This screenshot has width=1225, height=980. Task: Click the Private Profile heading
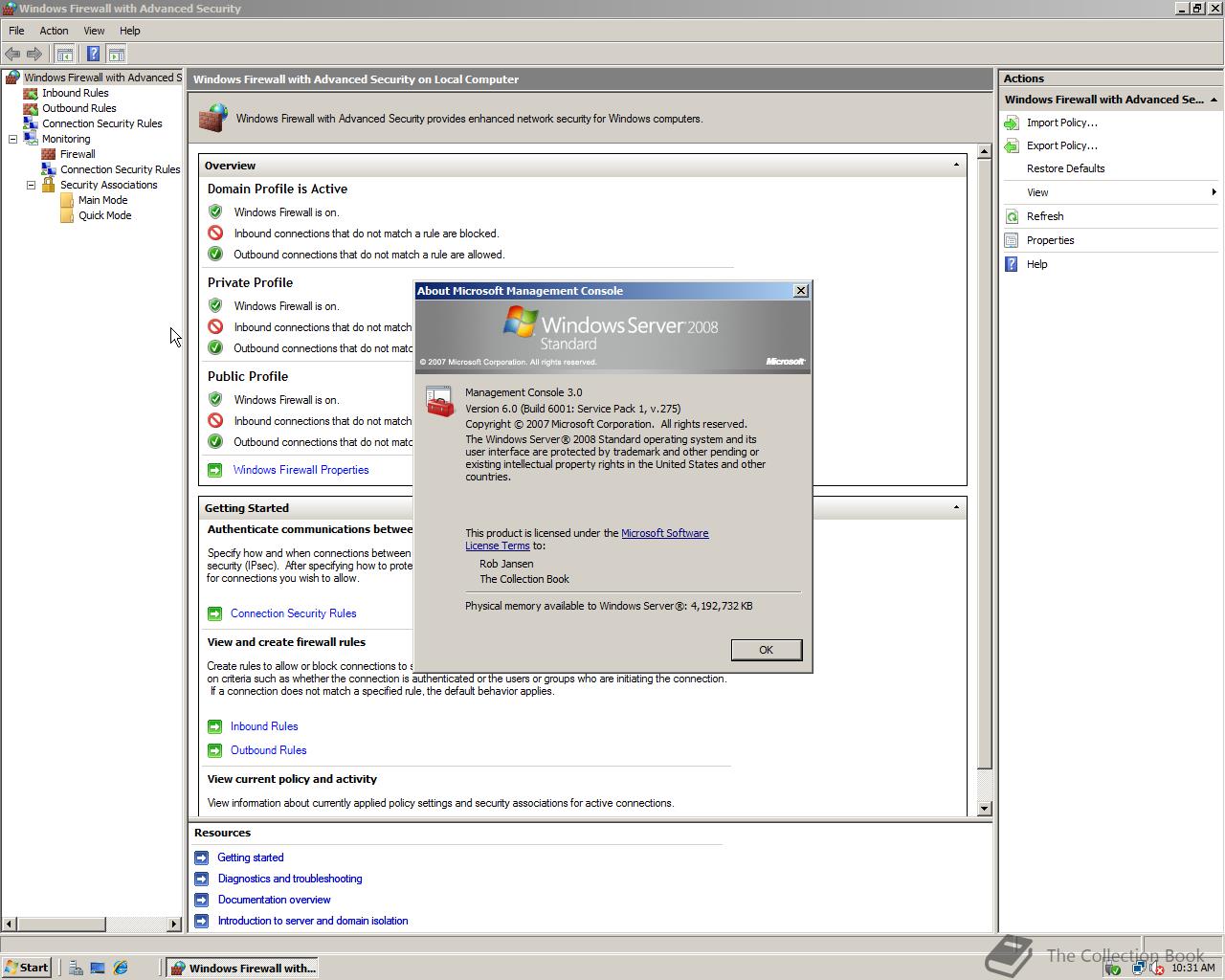[250, 283]
